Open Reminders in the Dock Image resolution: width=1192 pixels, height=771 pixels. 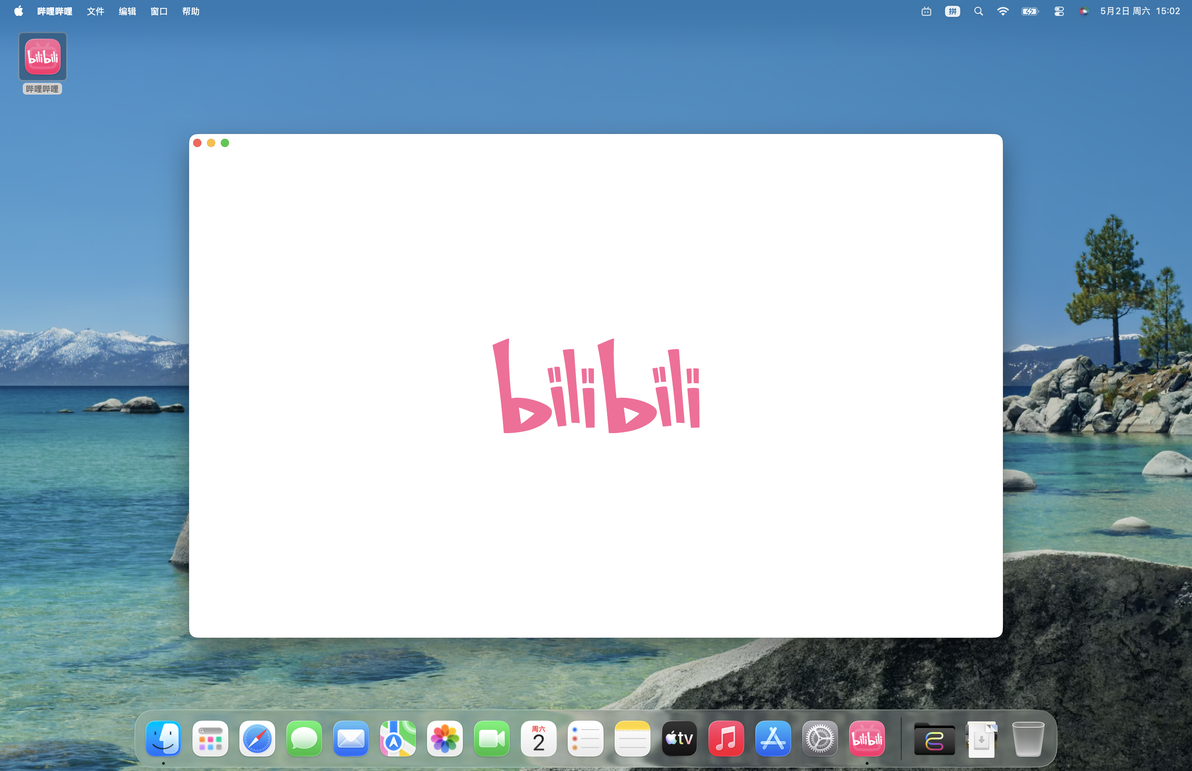coord(585,738)
